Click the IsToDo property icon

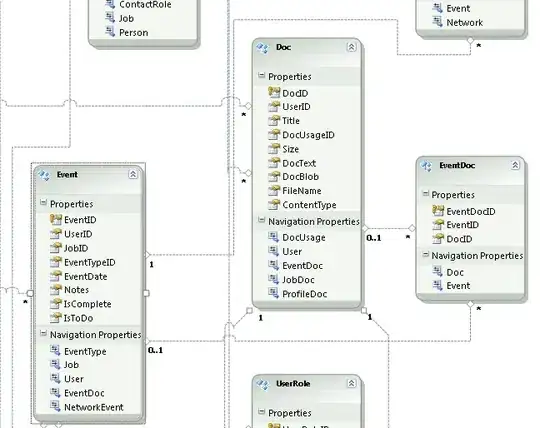[x=55, y=317]
